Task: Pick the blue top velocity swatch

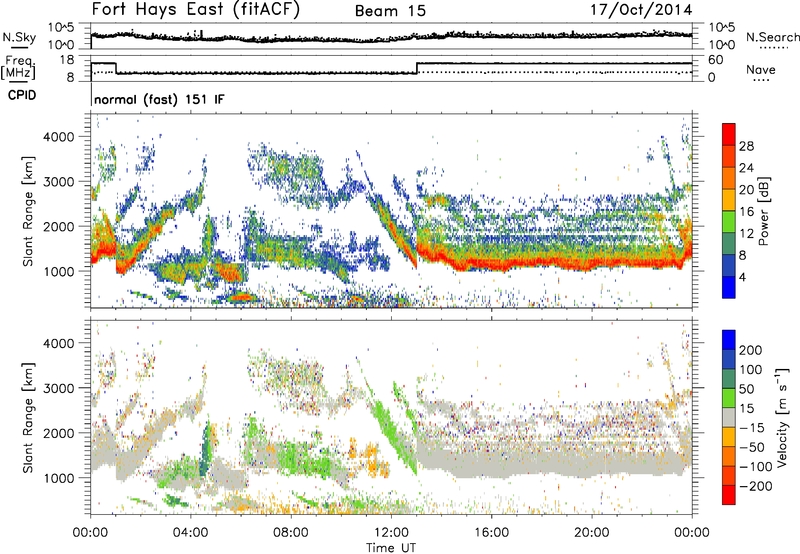Action: click(x=729, y=340)
